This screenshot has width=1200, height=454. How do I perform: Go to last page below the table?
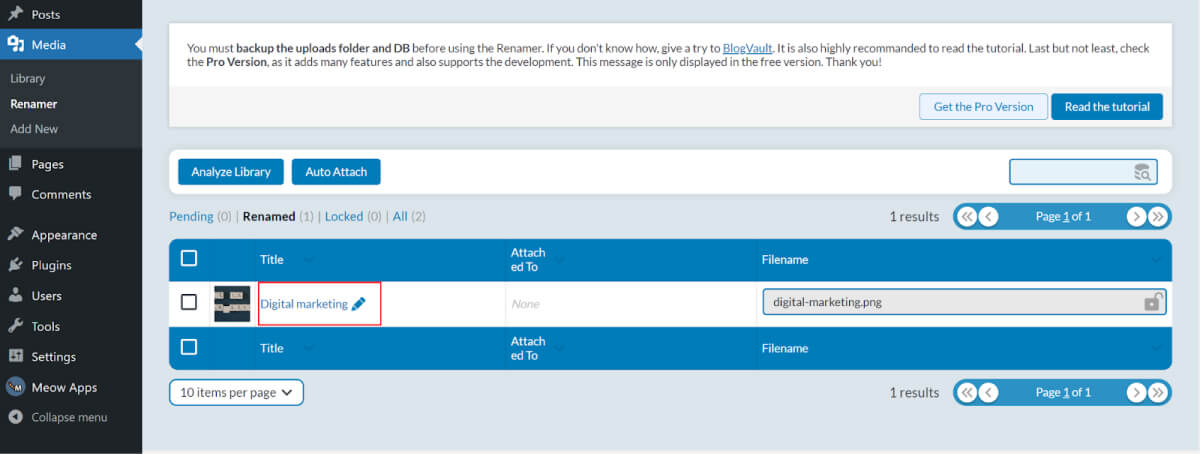[1158, 392]
